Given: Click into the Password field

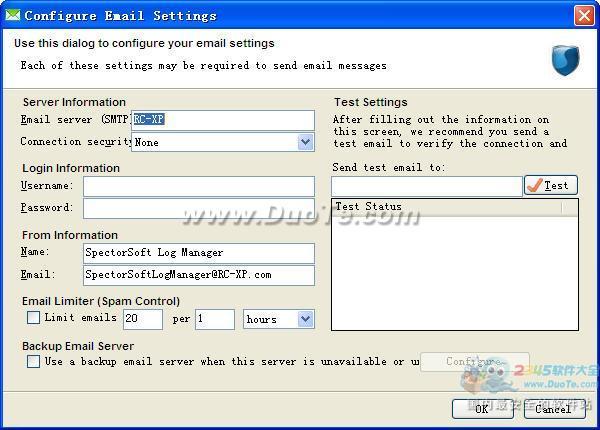Looking at the screenshot, I should pos(199,208).
